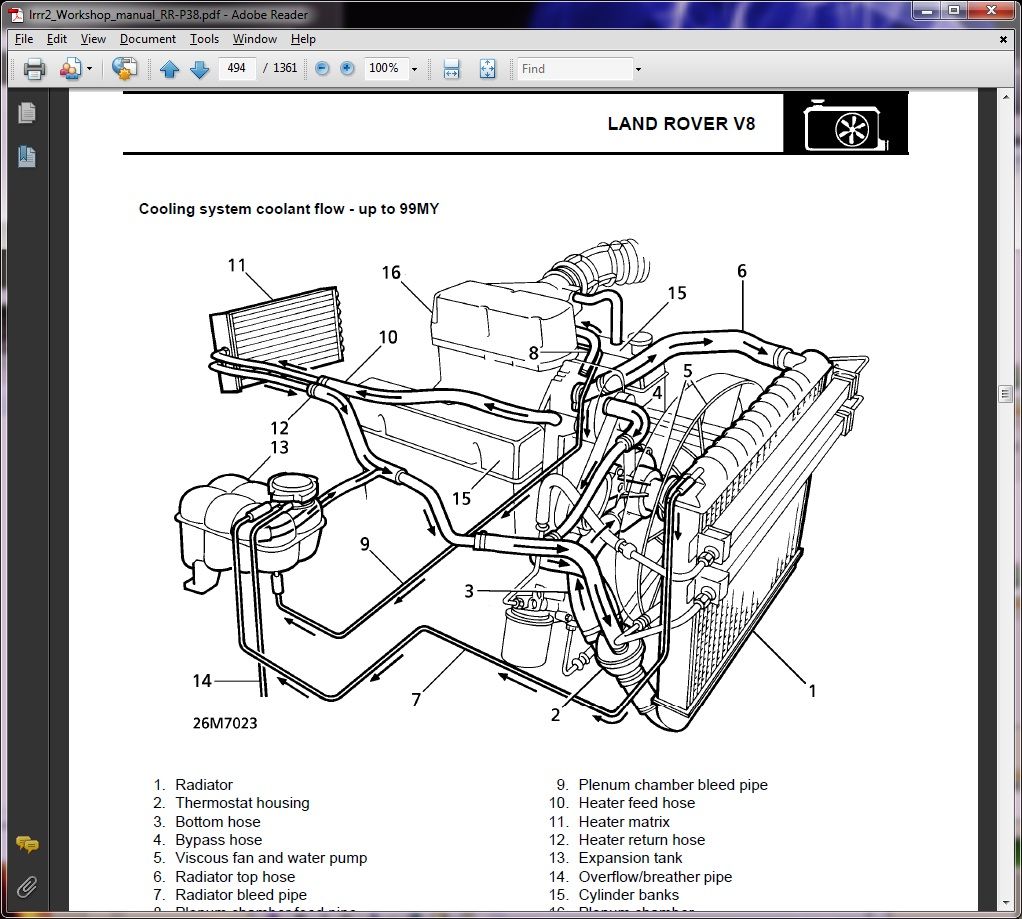
Task: Open the Help menu
Action: pos(303,39)
